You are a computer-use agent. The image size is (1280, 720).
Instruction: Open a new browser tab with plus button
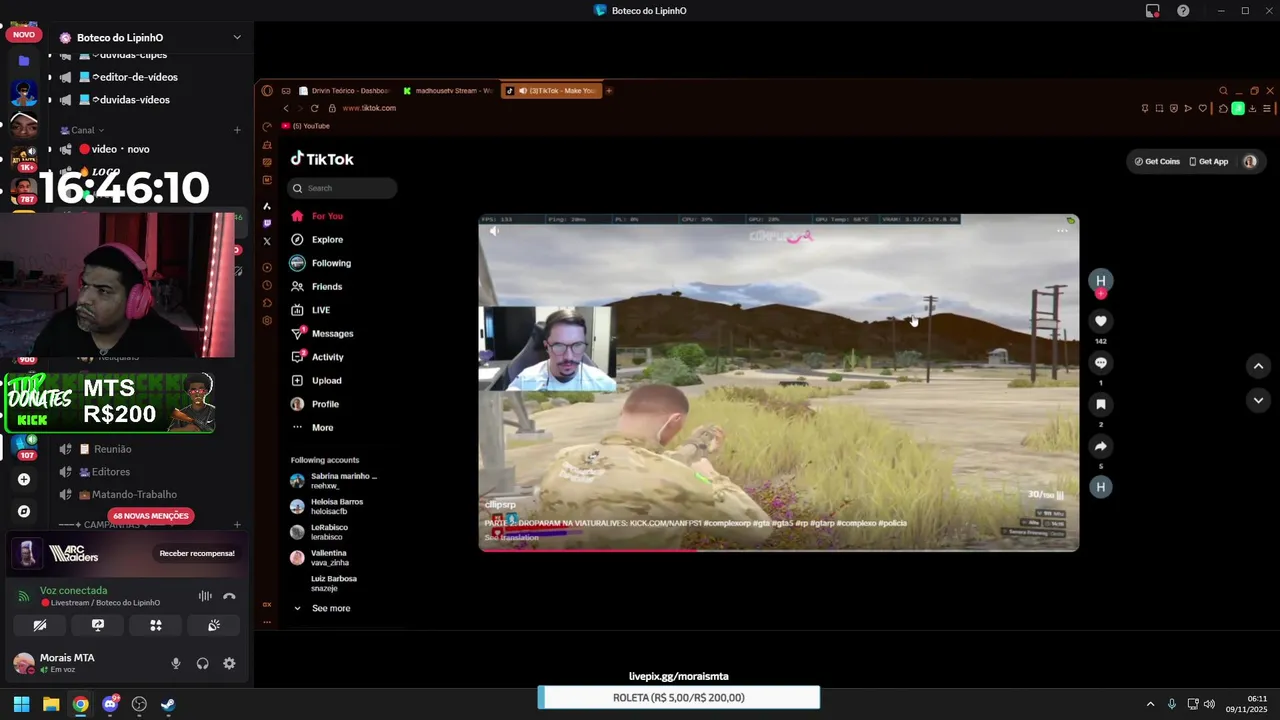608,91
